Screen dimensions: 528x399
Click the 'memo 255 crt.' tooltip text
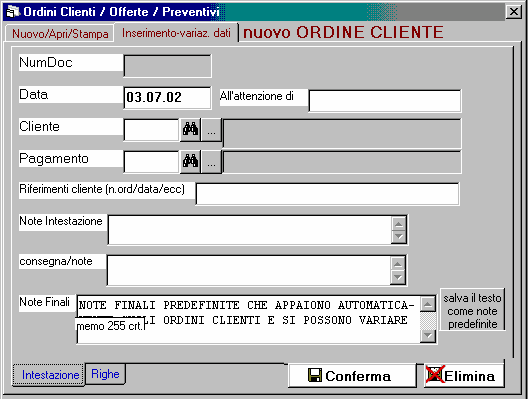click(110, 326)
